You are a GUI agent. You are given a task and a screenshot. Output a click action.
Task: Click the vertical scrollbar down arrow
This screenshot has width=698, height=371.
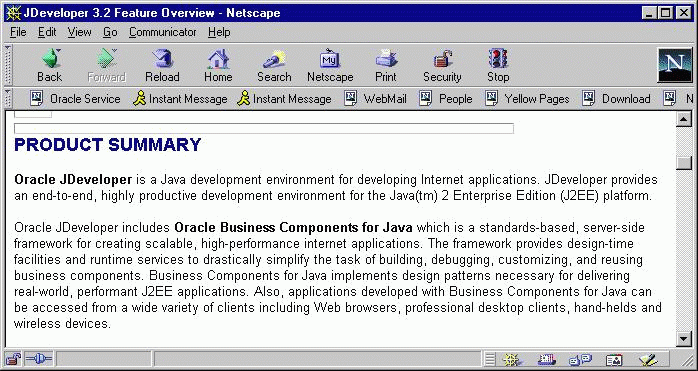683,339
